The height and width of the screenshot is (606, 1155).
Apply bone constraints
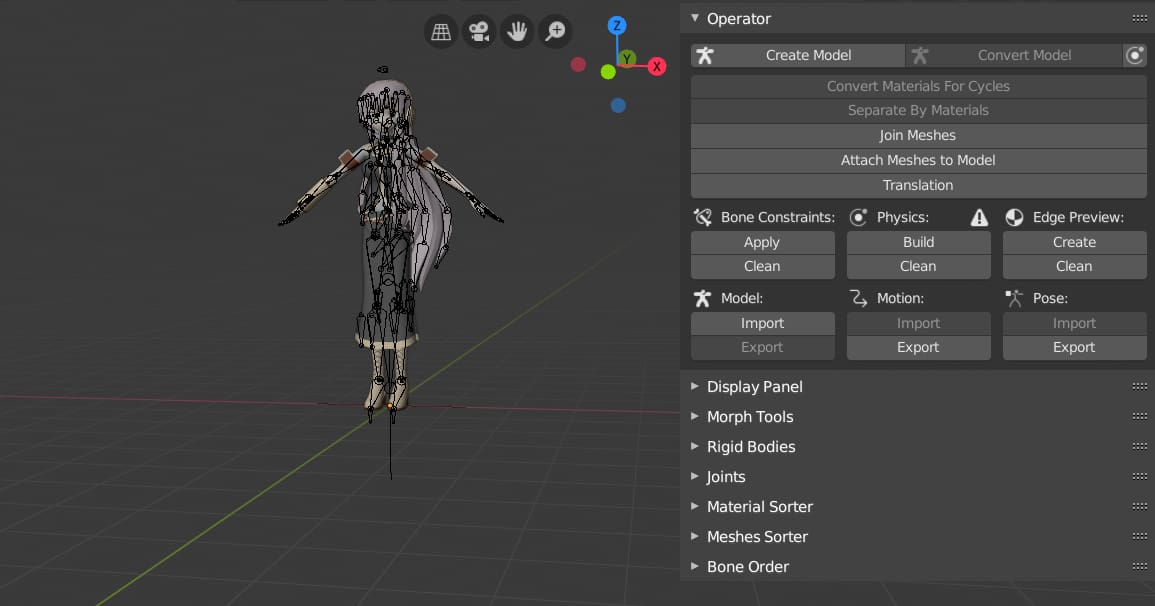[762, 242]
